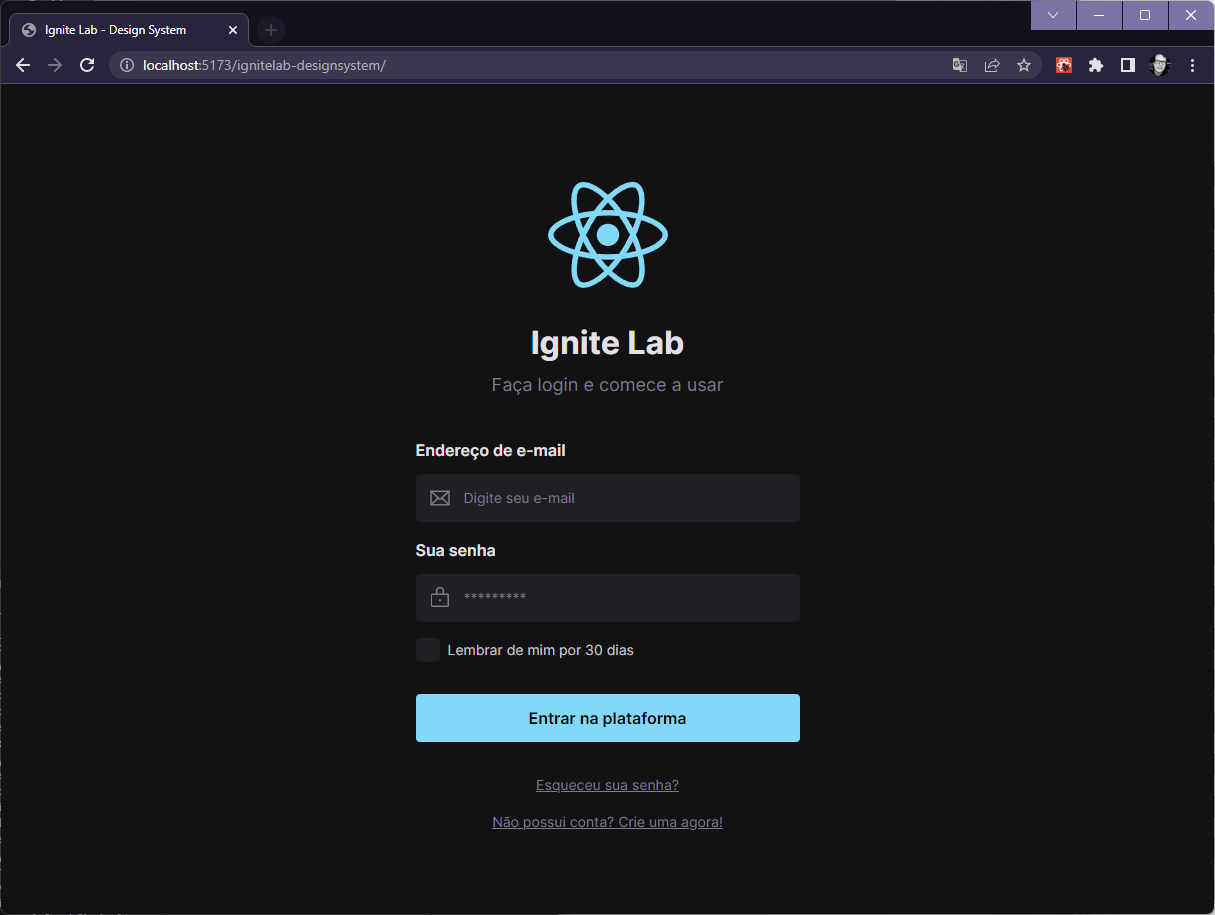
Task: Open 'Esqueceu sua senha?' link
Action: 608,785
